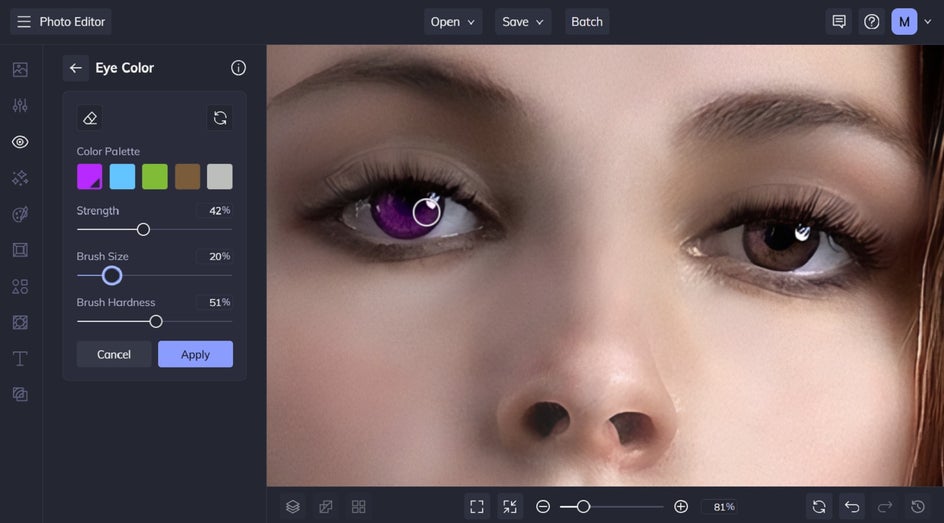Zoom in with the plus icon
This screenshot has height=523, width=944.
point(681,507)
